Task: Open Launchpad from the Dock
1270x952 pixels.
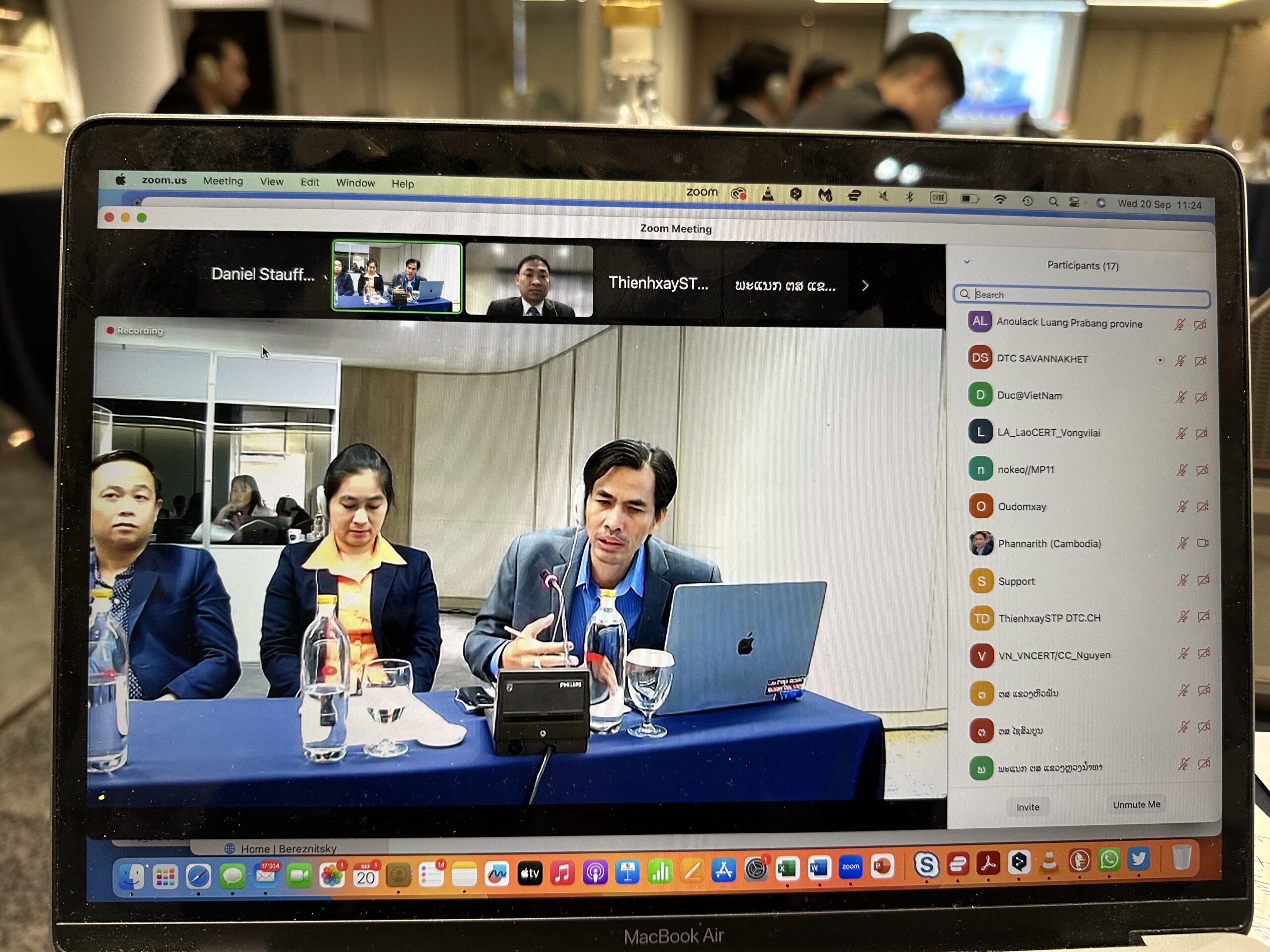Action: click(165, 876)
